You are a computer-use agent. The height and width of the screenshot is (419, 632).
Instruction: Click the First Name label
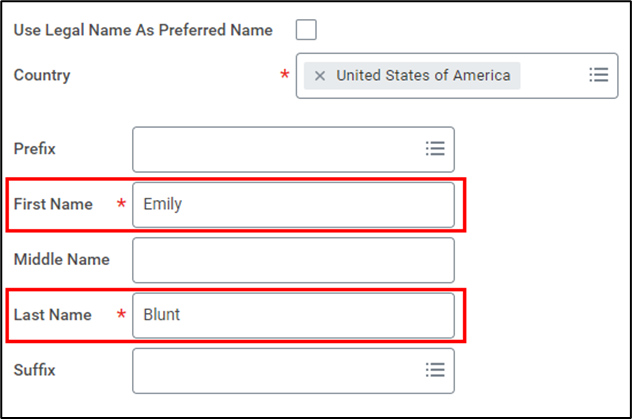pos(53,204)
